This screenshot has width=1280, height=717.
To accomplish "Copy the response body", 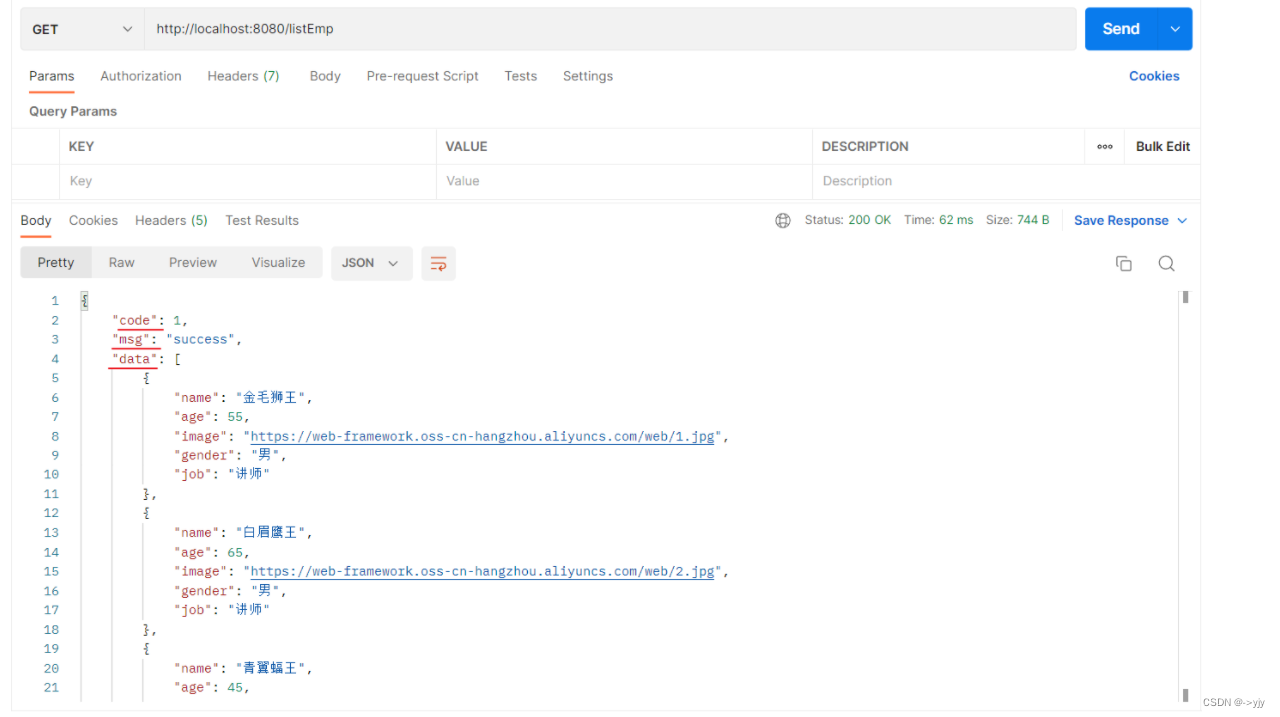I will (x=1123, y=262).
